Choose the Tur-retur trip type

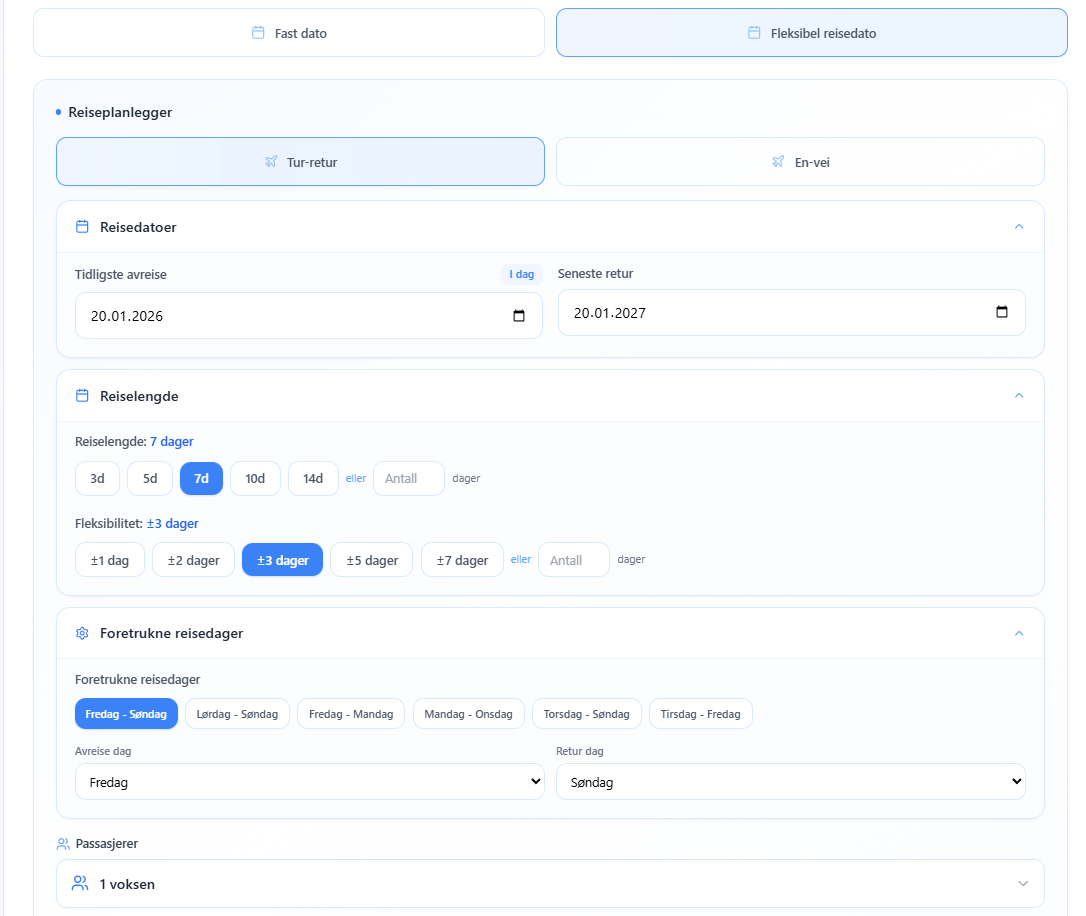[300, 161]
